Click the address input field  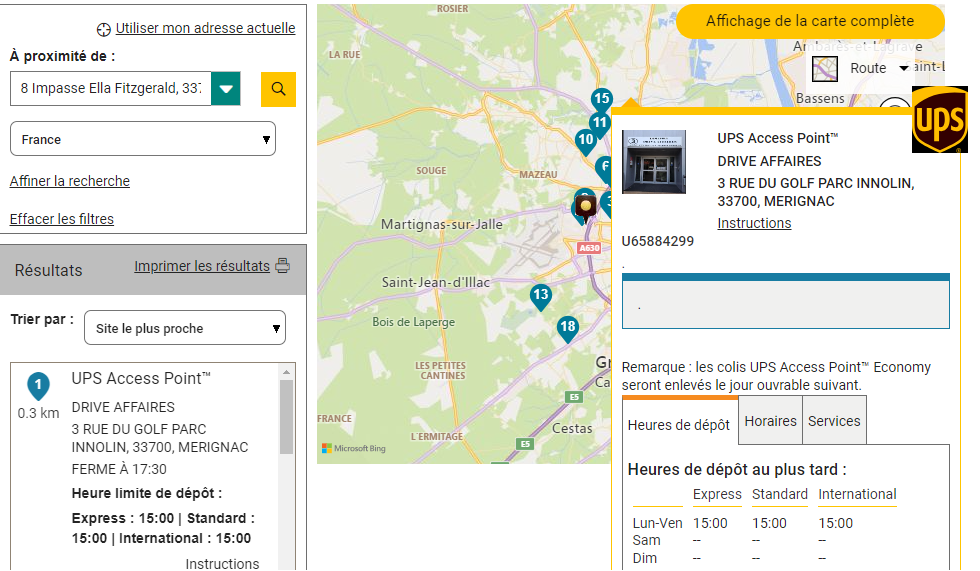pos(111,89)
